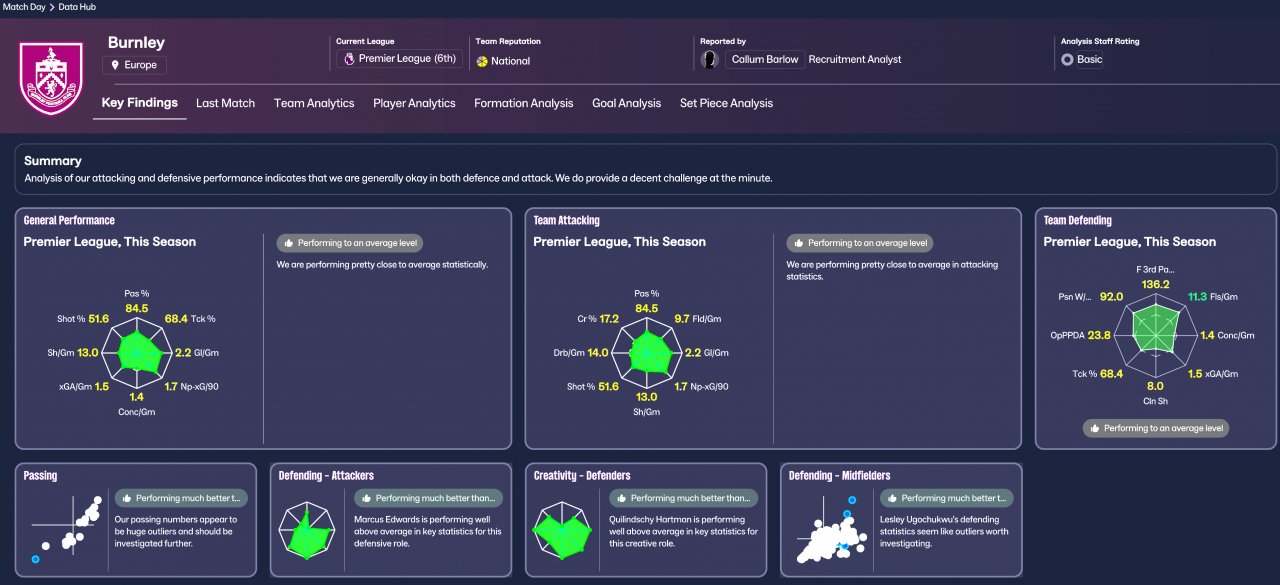Switch to the Set Piece Analysis tab

pos(726,103)
